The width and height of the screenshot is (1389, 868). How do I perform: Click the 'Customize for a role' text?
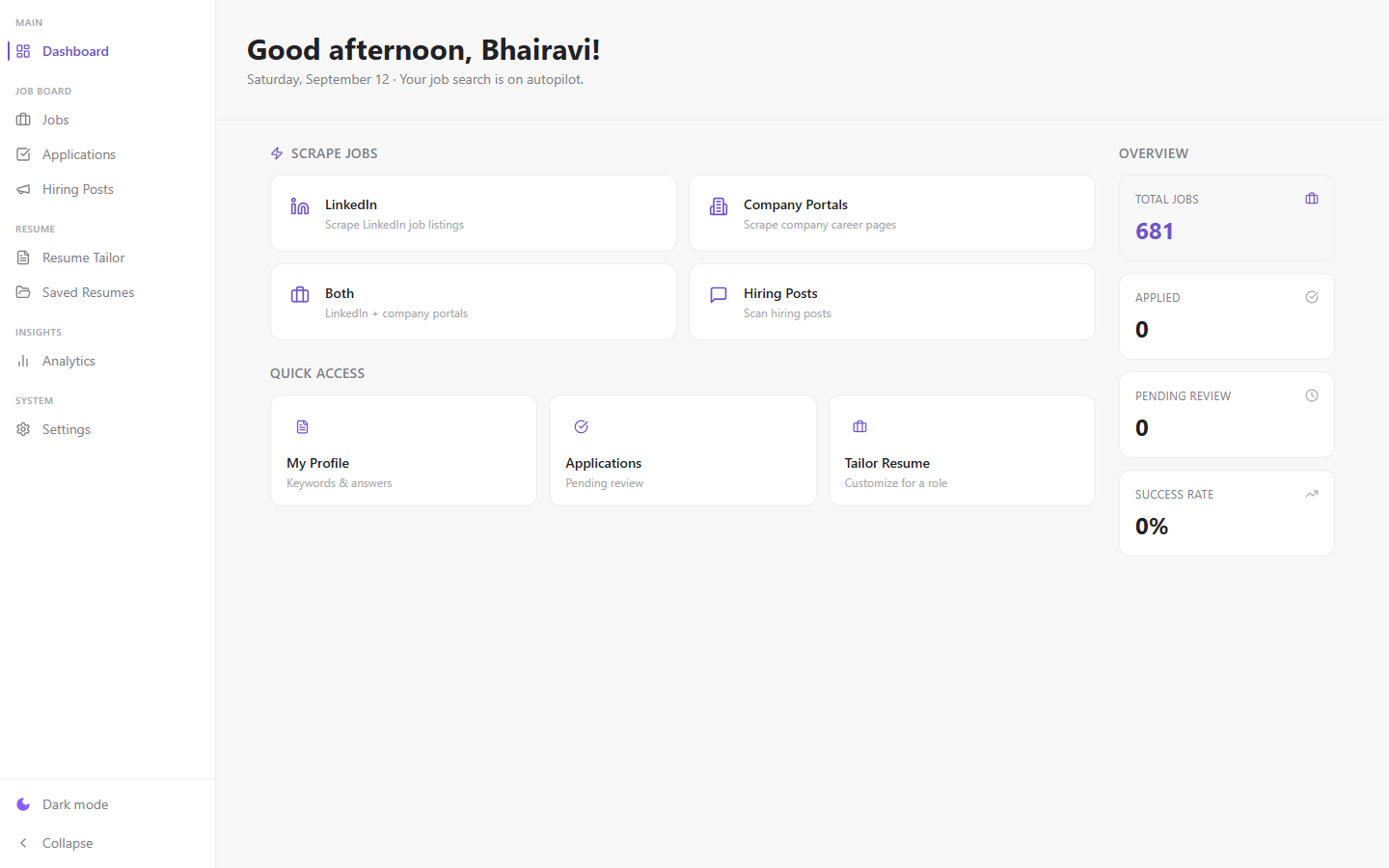(896, 483)
